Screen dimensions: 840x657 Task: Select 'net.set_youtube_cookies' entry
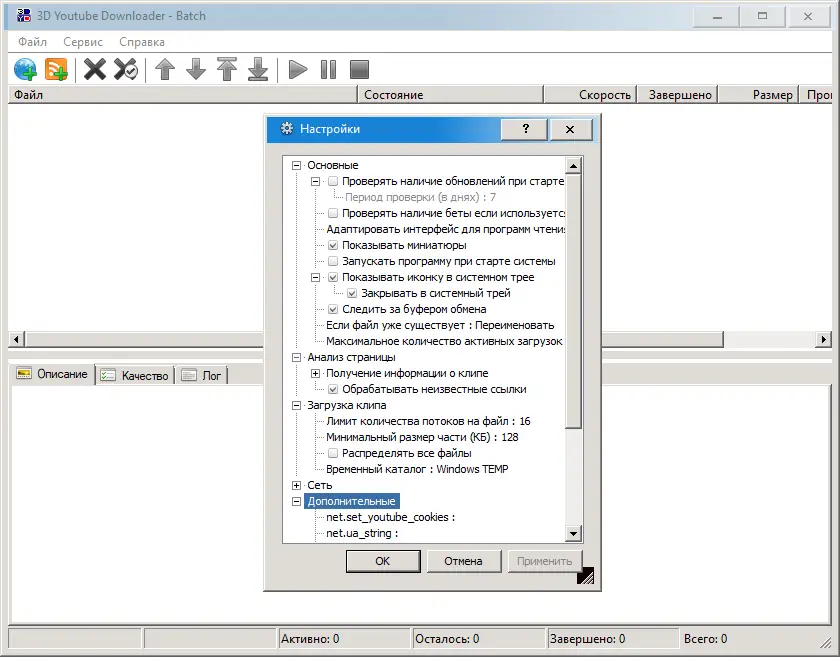pos(391,517)
